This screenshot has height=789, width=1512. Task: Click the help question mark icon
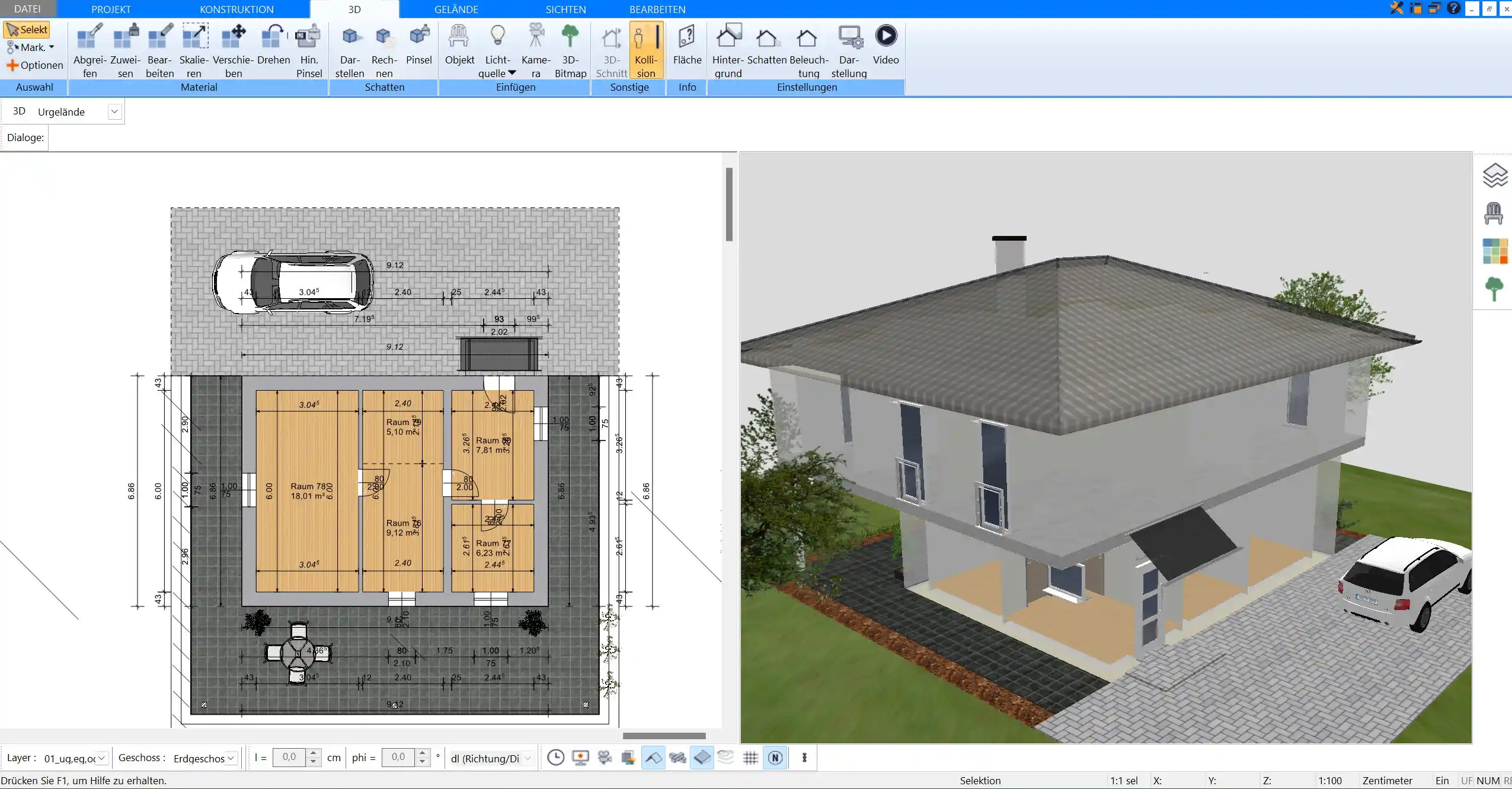(1453, 8)
